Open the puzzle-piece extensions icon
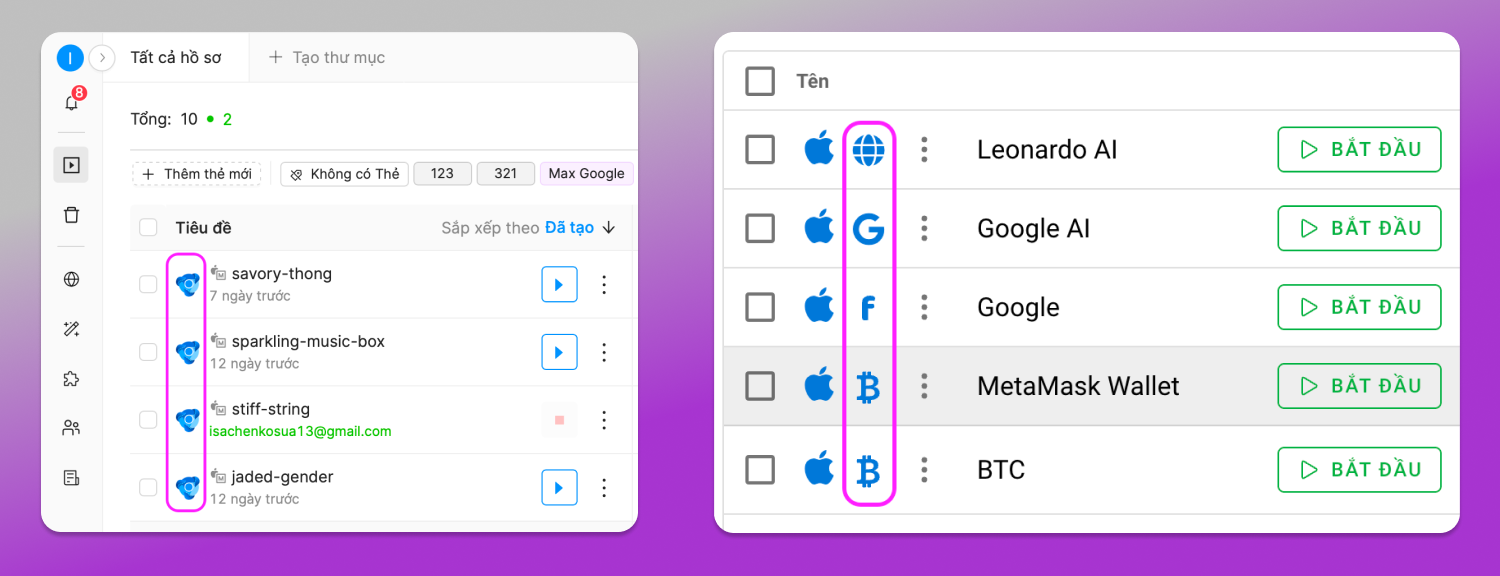 (x=71, y=379)
